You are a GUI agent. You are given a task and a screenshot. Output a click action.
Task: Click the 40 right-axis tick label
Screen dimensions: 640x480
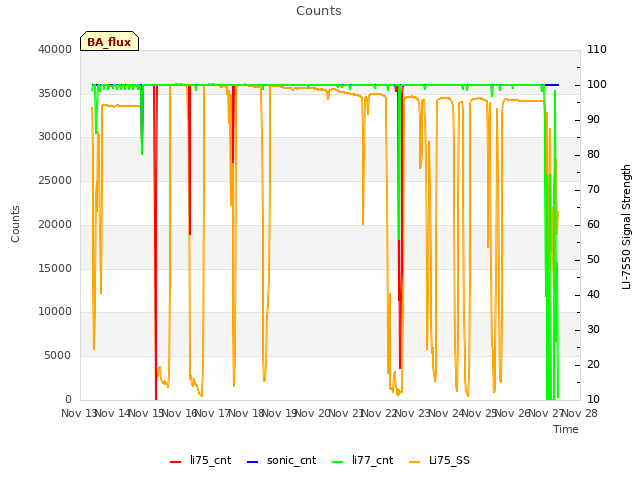click(593, 295)
